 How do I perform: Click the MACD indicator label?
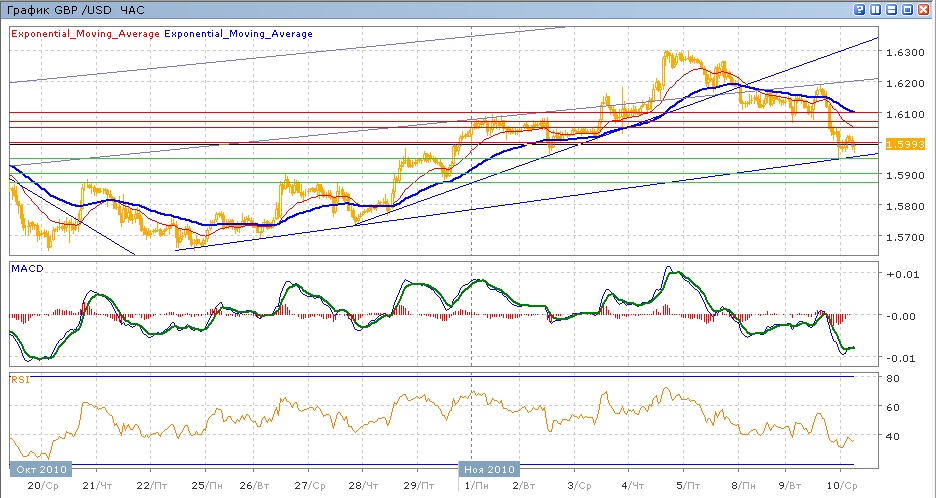pyautogui.click(x=25, y=267)
